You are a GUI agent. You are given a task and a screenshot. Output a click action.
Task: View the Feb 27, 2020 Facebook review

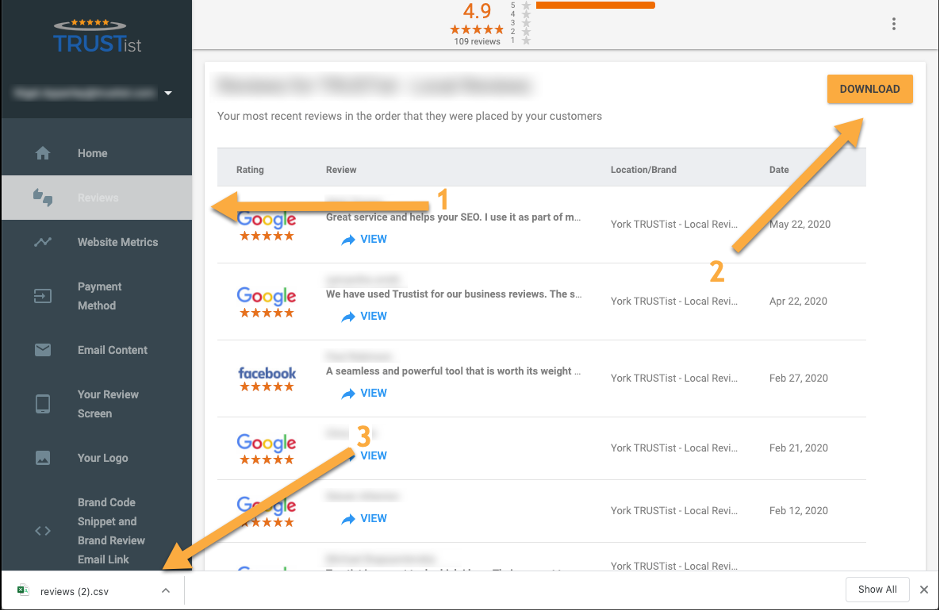click(365, 393)
